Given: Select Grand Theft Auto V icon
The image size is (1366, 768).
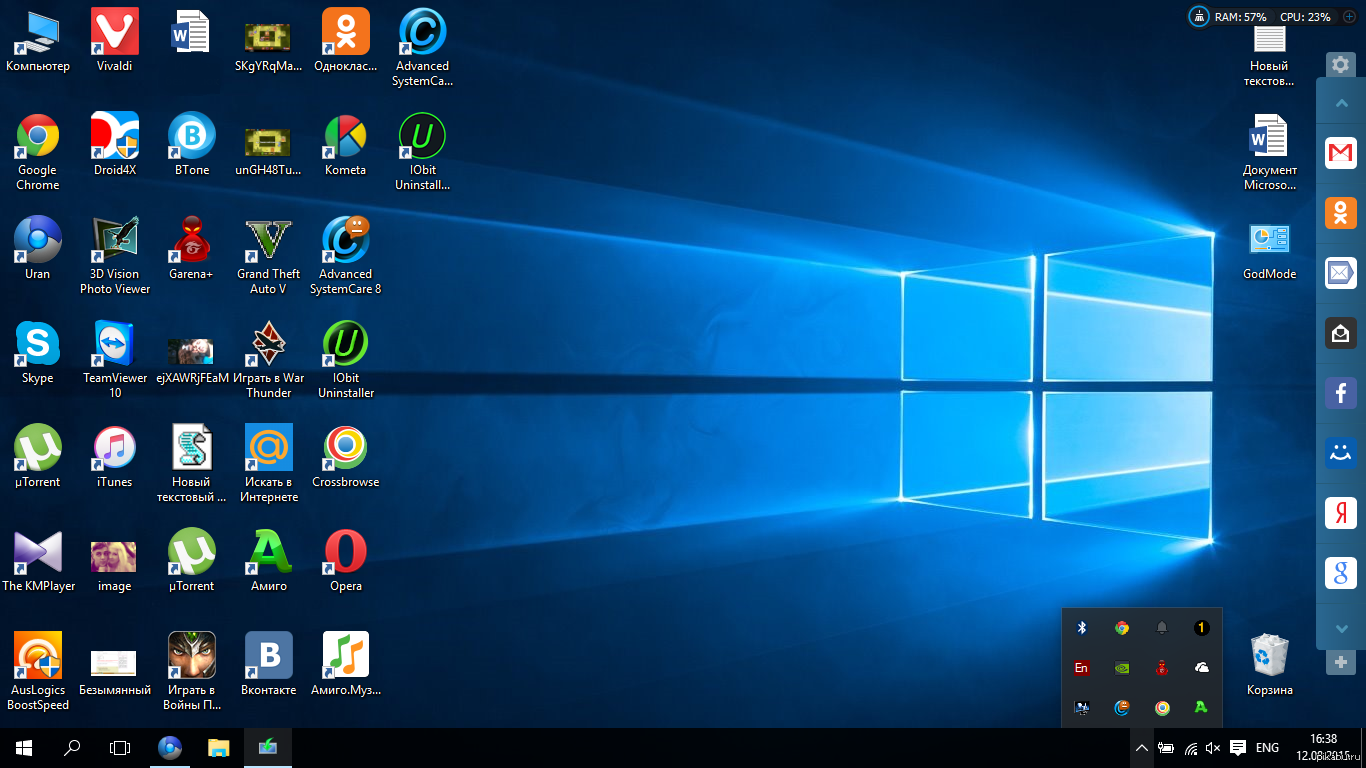Looking at the screenshot, I should click(268, 255).
